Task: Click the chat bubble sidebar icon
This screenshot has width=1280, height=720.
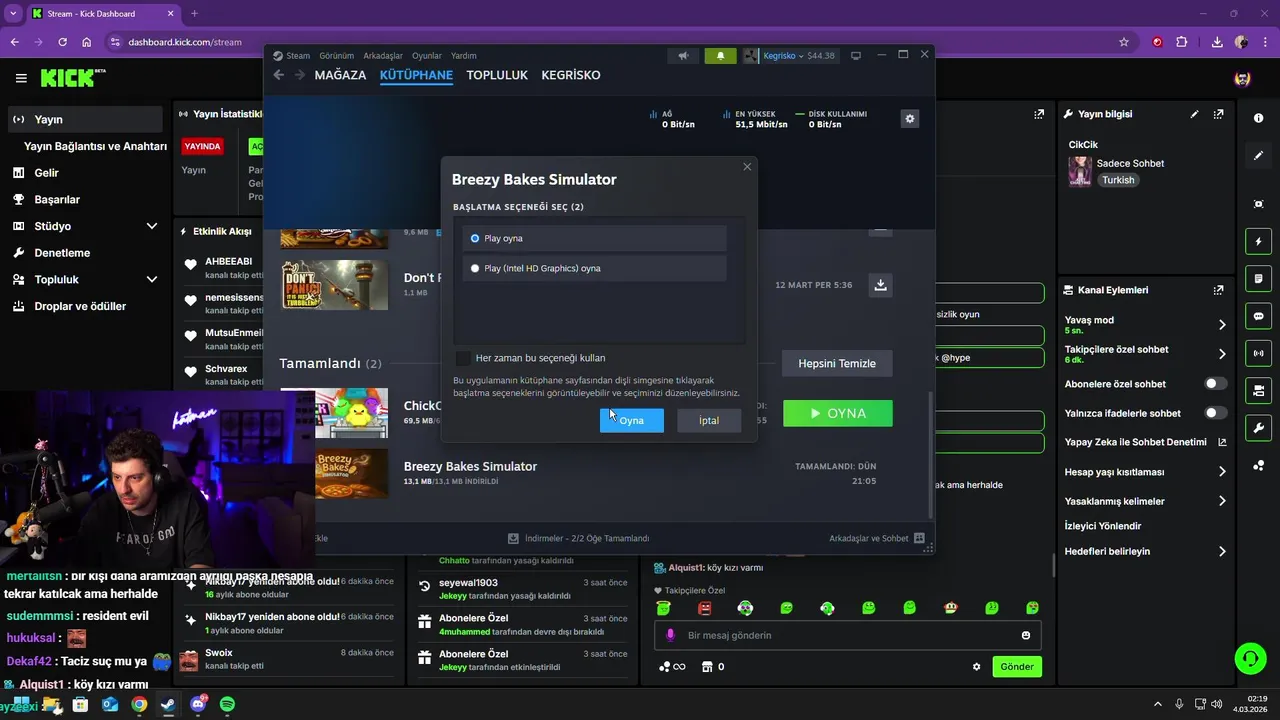Action: [x=1258, y=316]
